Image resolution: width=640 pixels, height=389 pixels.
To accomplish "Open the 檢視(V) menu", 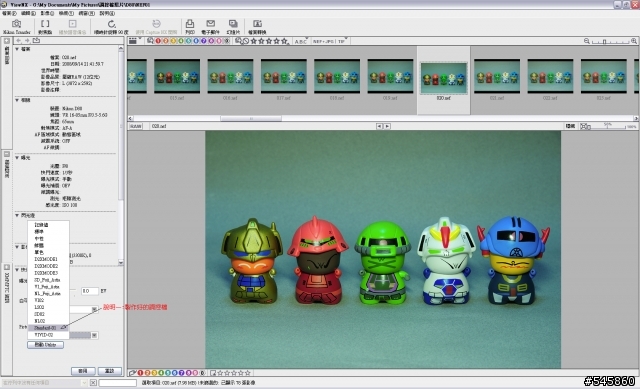I will [66, 13].
